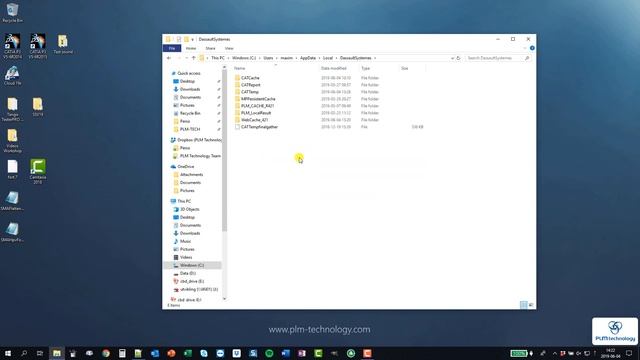Open the View ribbon tab

click(x=229, y=48)
